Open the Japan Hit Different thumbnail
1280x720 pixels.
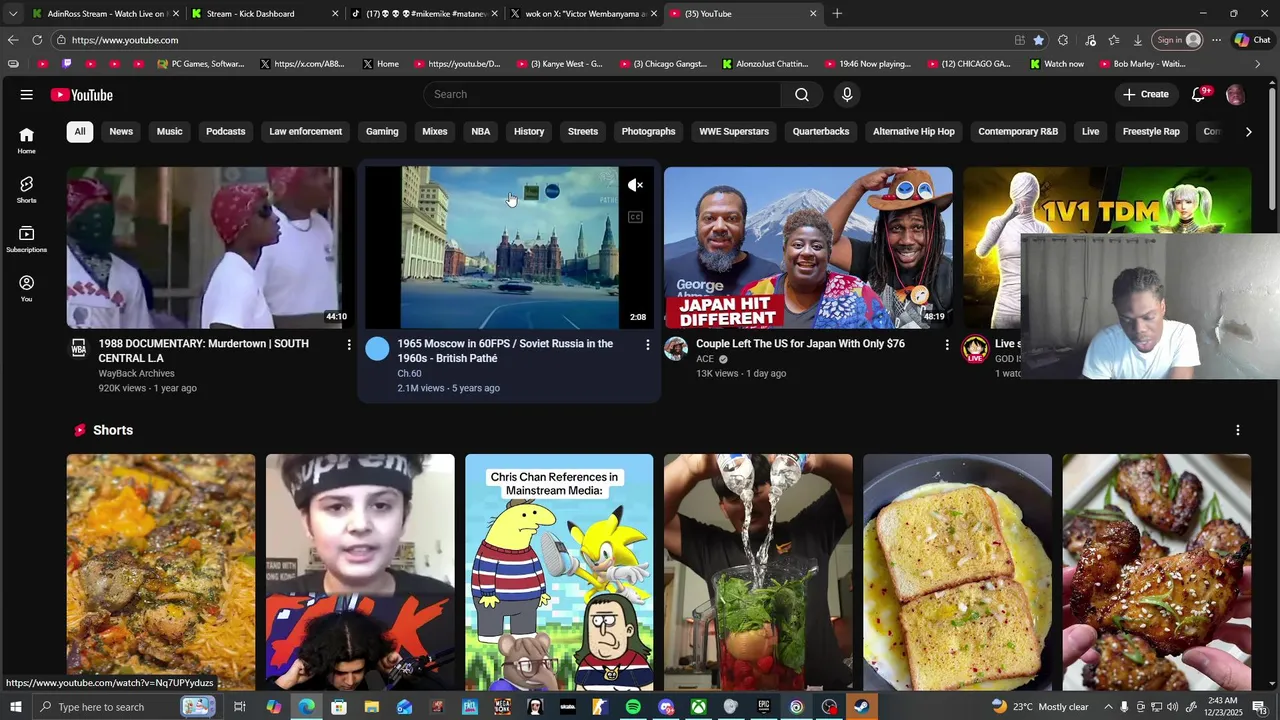(808, 248)
